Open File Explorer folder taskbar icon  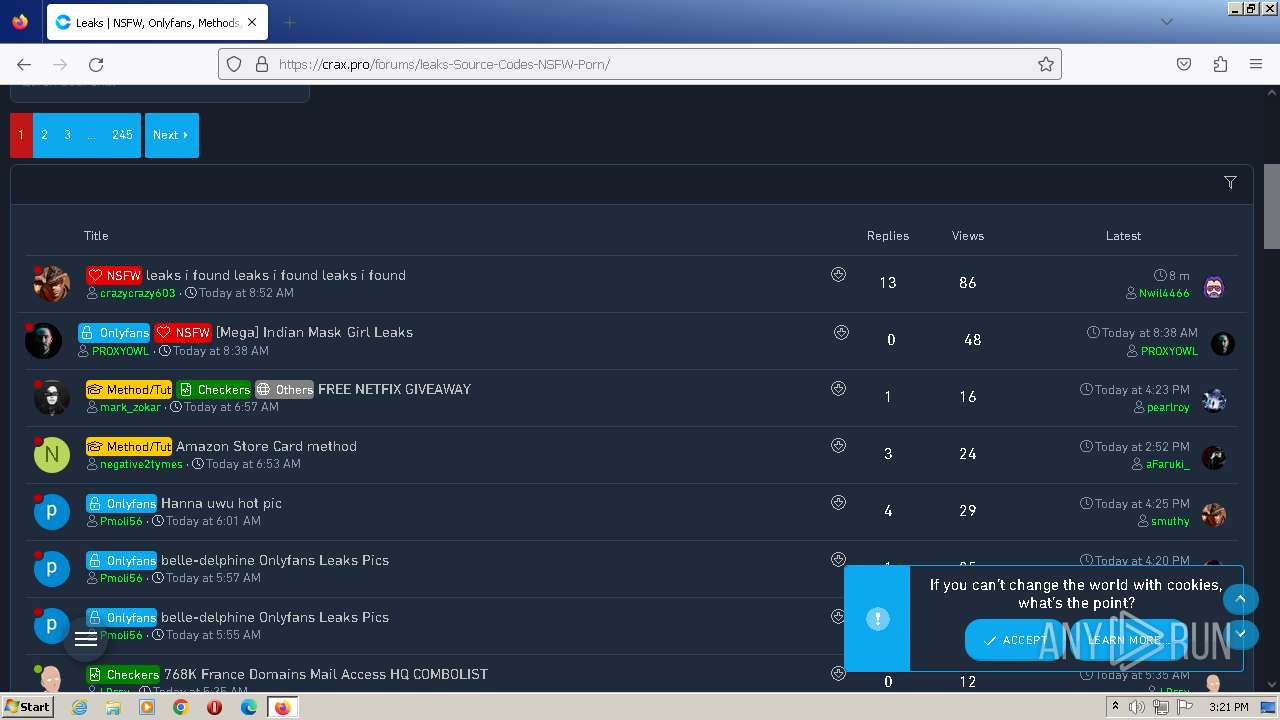(x=113, y=707)
